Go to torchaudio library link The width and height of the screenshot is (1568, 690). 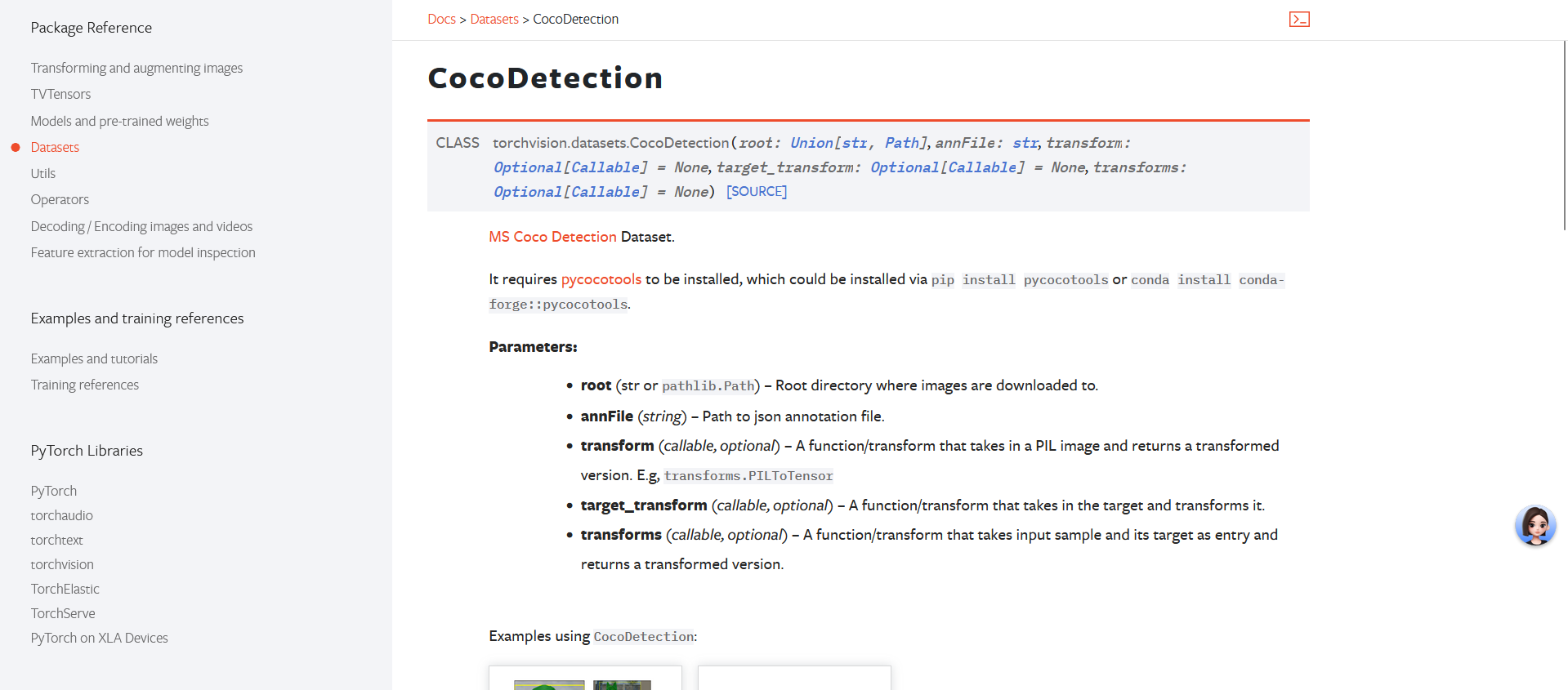pos(61,515)
